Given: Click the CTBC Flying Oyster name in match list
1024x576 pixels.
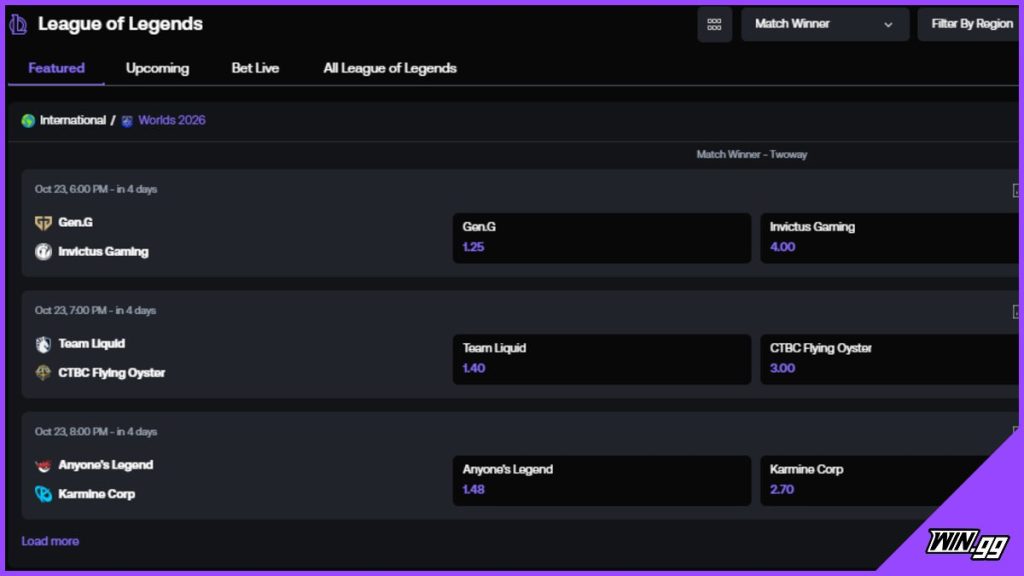Looking at the screenshot, I should click(112, 373).
